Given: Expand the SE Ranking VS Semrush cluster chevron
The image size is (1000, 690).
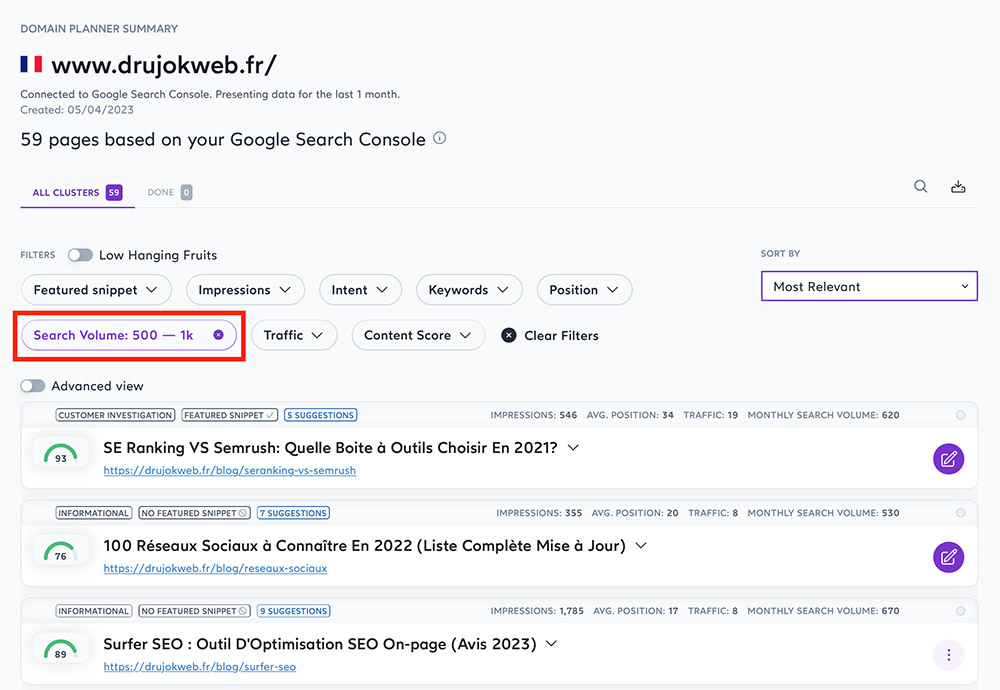Looking at the screenshot, I should click(x=573, y=448).
